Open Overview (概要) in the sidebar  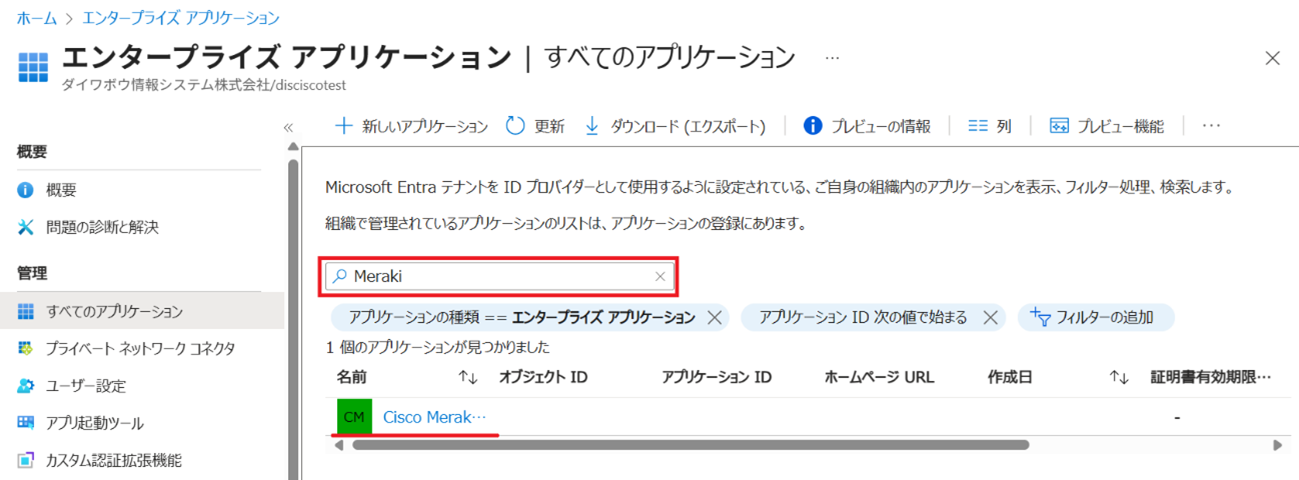tap(61, 190)
